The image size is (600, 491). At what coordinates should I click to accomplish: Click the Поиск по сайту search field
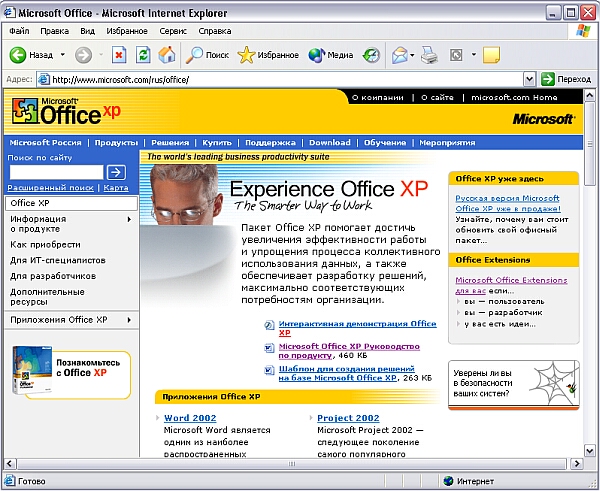pyautogui.click(x=56, y=172)
